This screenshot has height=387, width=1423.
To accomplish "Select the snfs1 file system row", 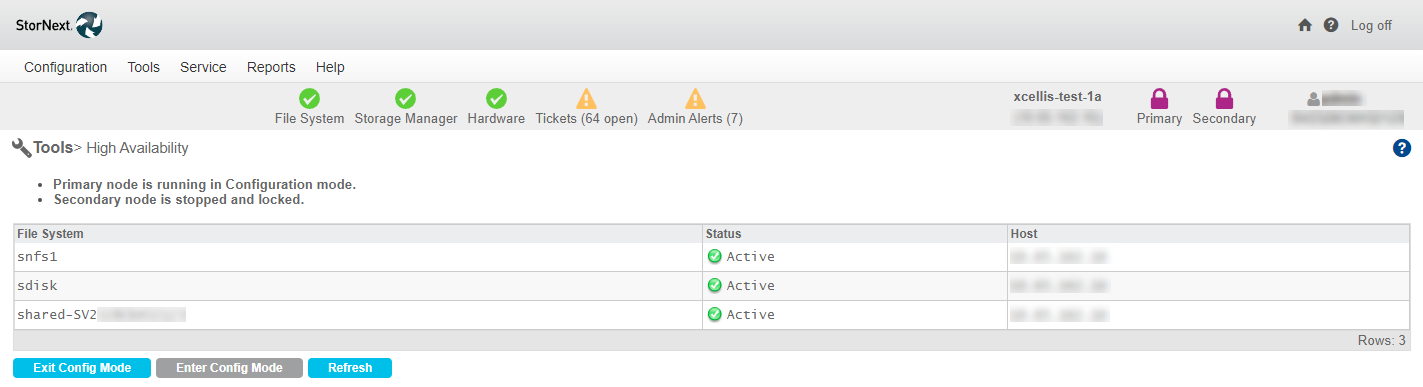I will click(x=711, y=257).
